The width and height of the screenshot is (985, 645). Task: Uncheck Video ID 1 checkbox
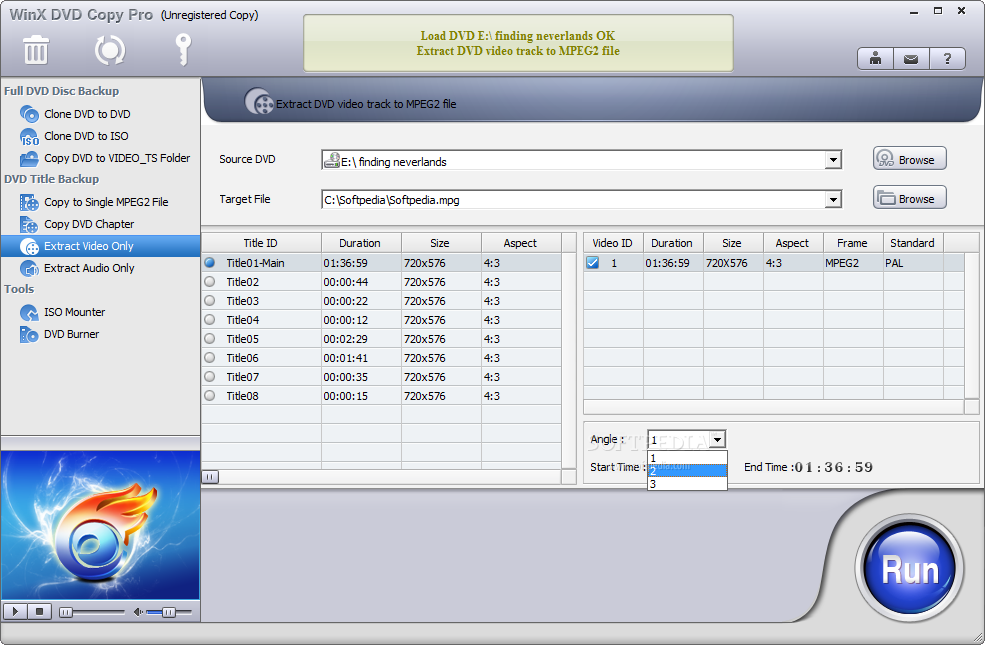pos(592,263)
